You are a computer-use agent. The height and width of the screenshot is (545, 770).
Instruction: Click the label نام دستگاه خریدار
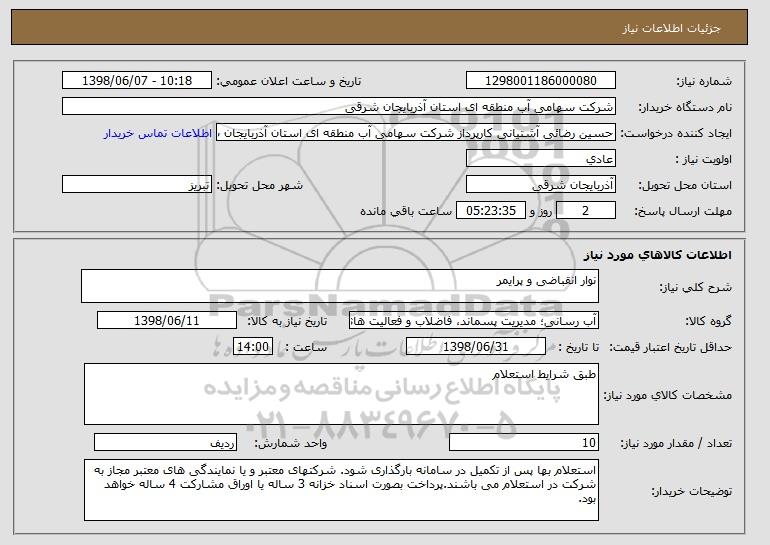pyautogui.click(x=685, y=107)
